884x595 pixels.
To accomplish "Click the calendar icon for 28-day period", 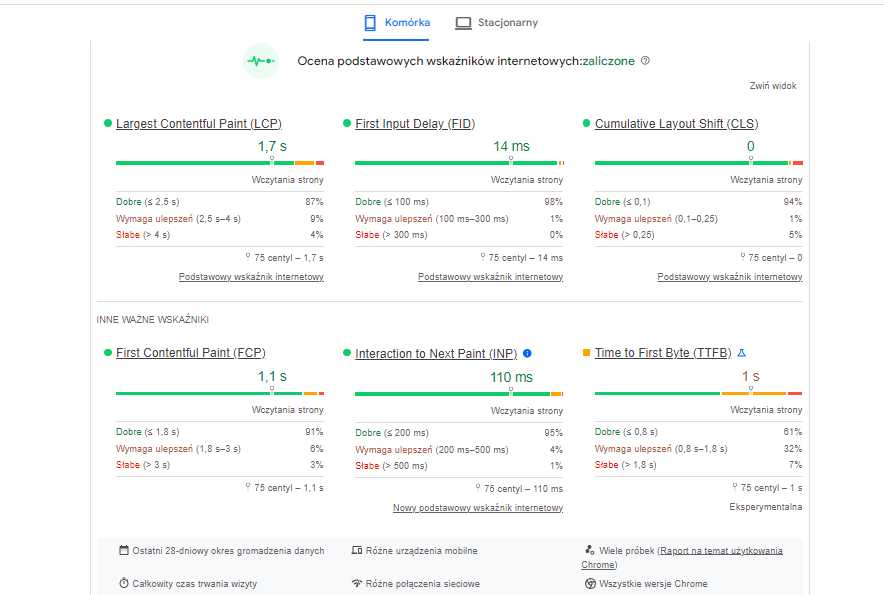I will 124,551.
